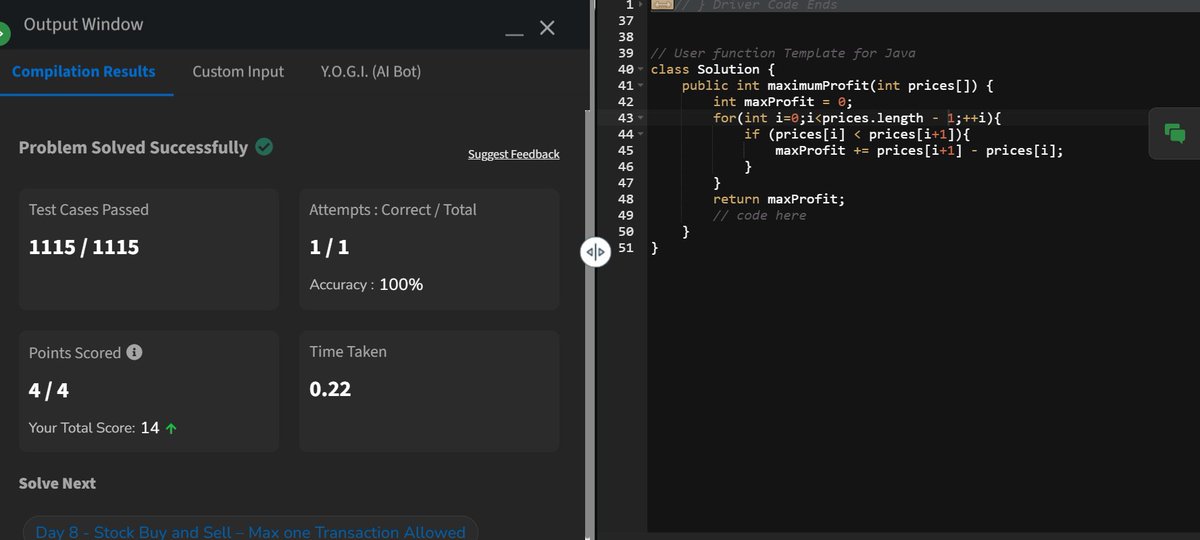Collapse the class Solution fold at line 40
Image resolution: width=1200 pixels, height=540 pixels.
642,70
